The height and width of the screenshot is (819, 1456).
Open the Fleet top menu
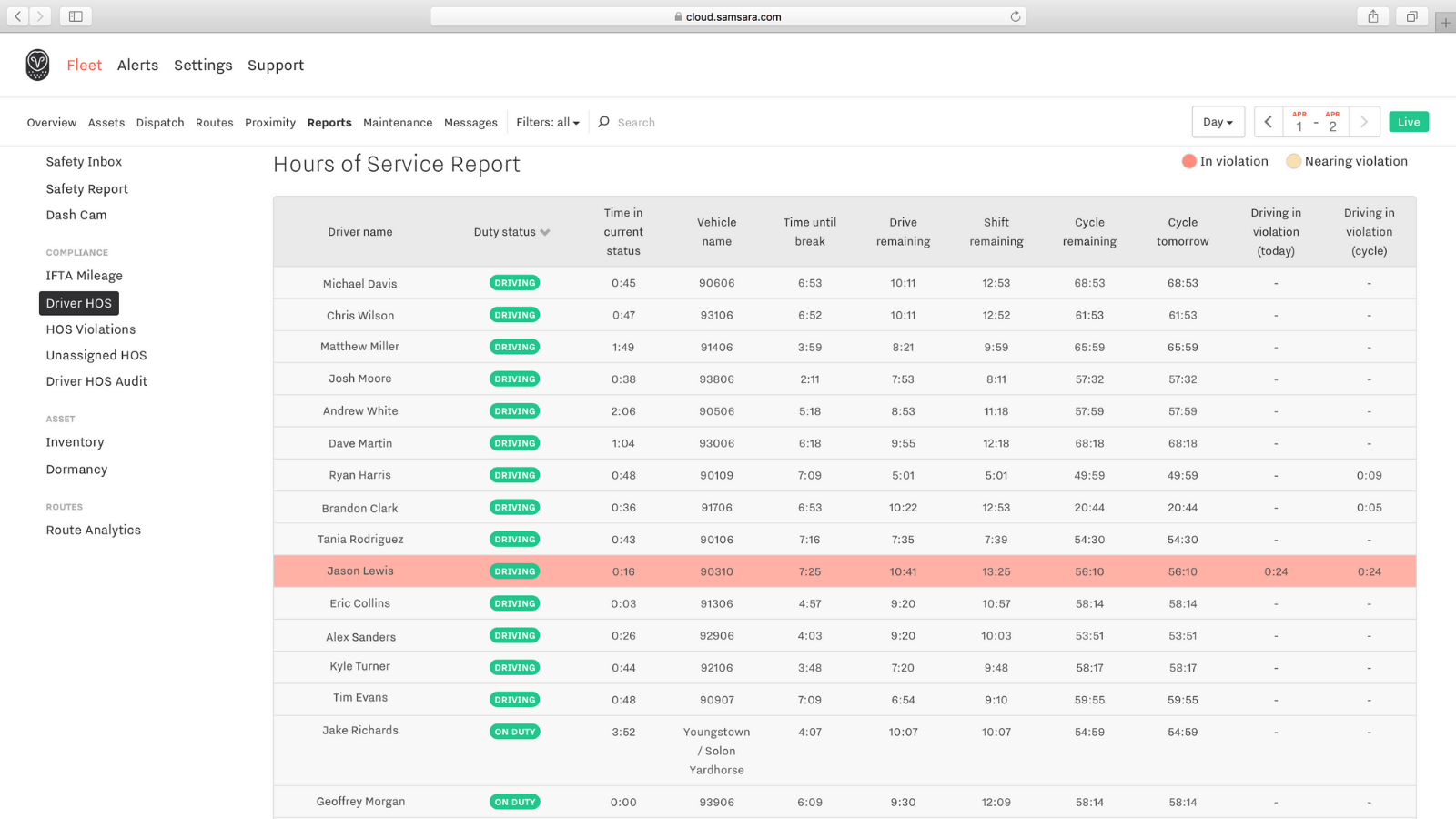84,65
